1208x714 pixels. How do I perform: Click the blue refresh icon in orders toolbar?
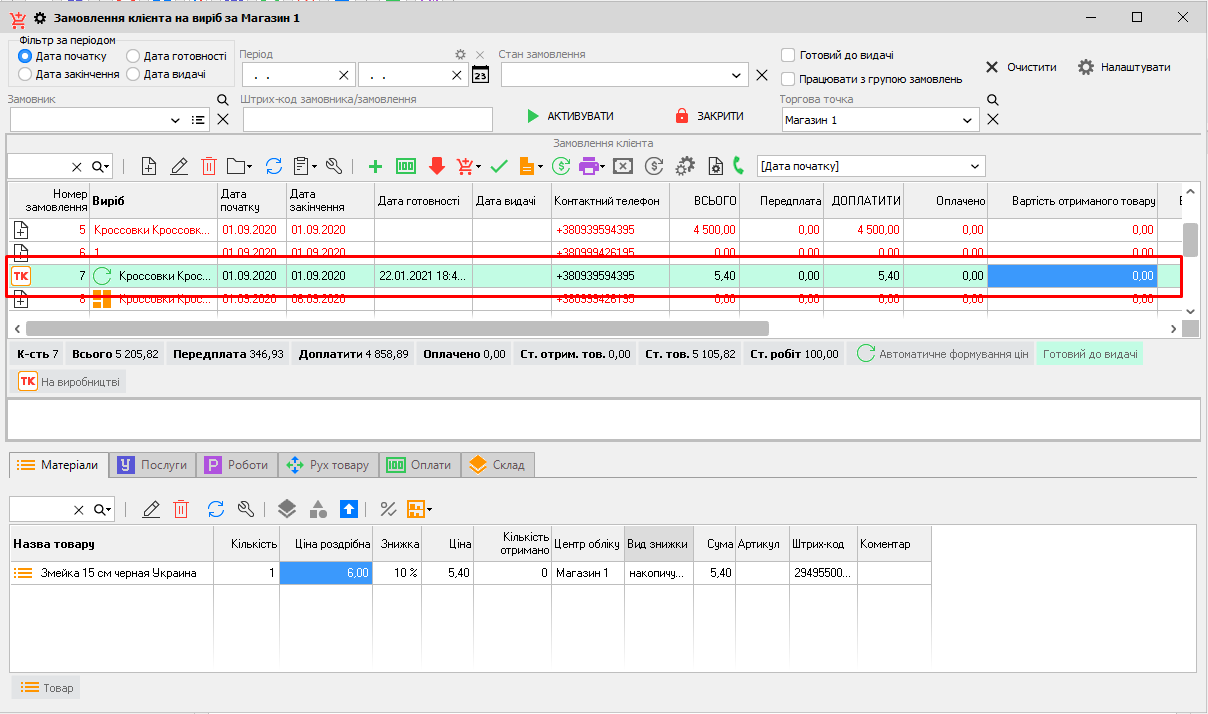274,166
